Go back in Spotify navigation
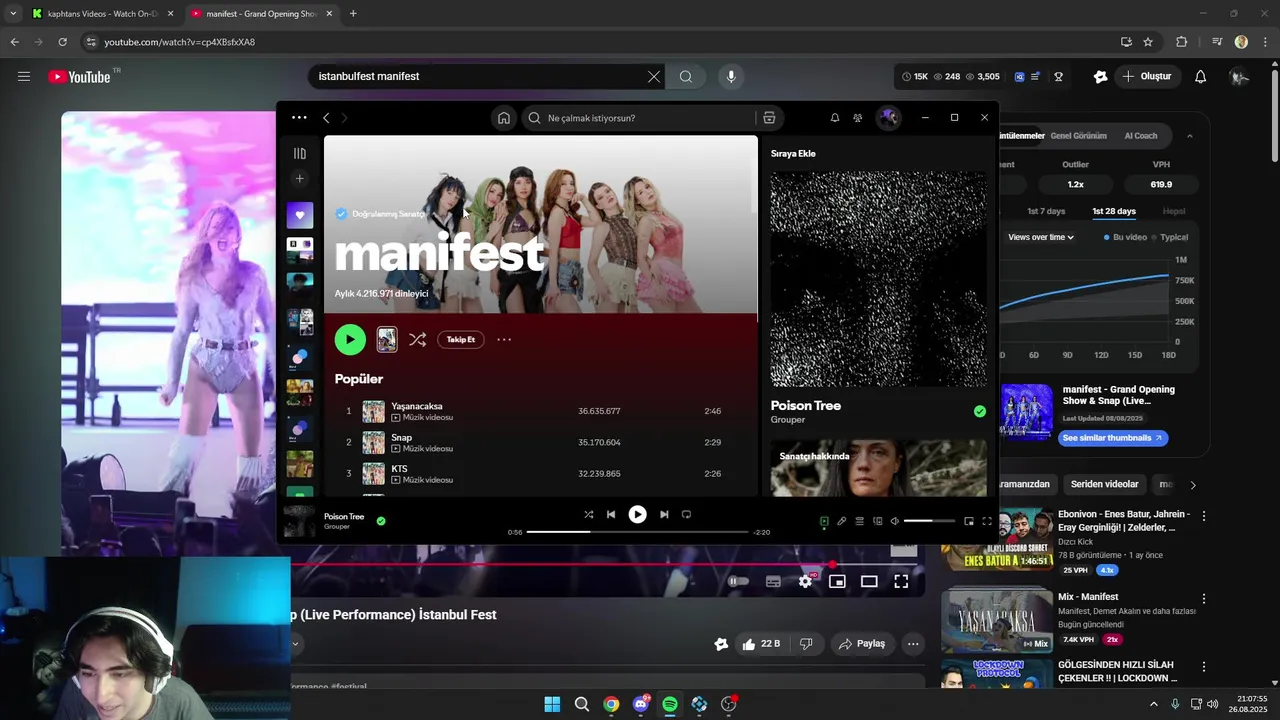 [326, 118]
